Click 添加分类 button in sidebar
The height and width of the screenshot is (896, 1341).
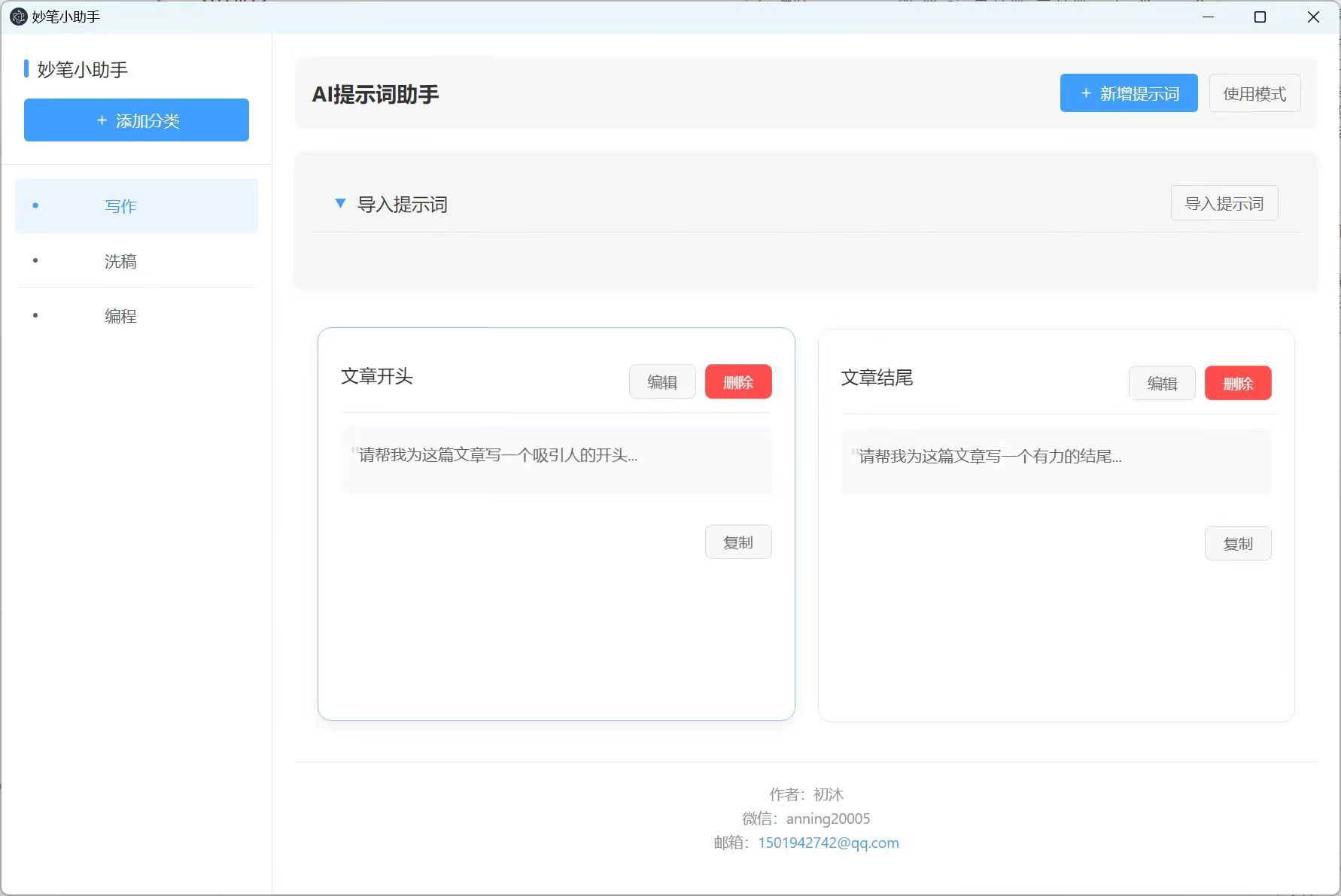pos(136,120)
